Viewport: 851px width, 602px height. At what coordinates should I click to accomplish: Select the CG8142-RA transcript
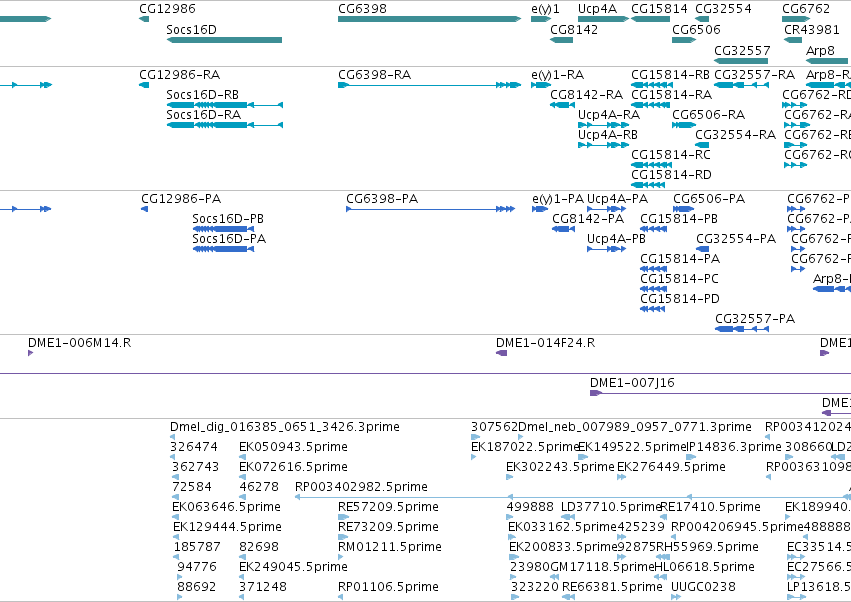(562, 105)
